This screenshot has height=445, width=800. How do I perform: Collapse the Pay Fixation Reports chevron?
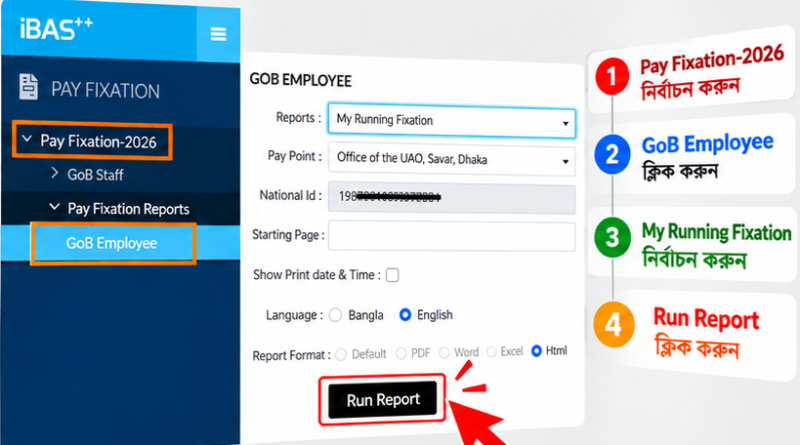(x=54, y=207)
